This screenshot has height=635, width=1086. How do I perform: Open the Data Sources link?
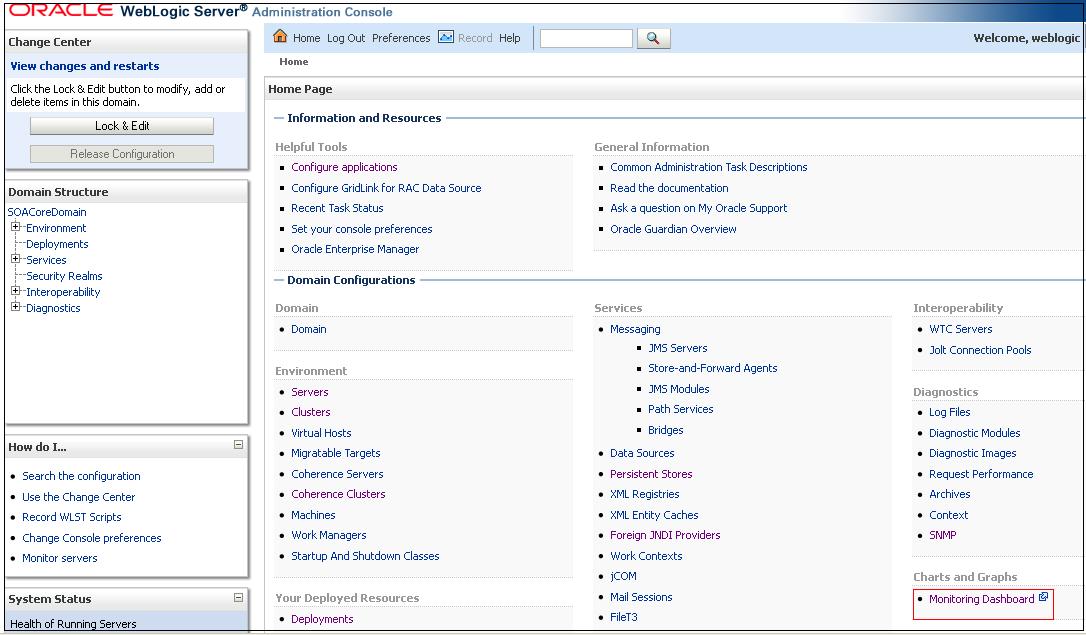[x=642, y=453]
